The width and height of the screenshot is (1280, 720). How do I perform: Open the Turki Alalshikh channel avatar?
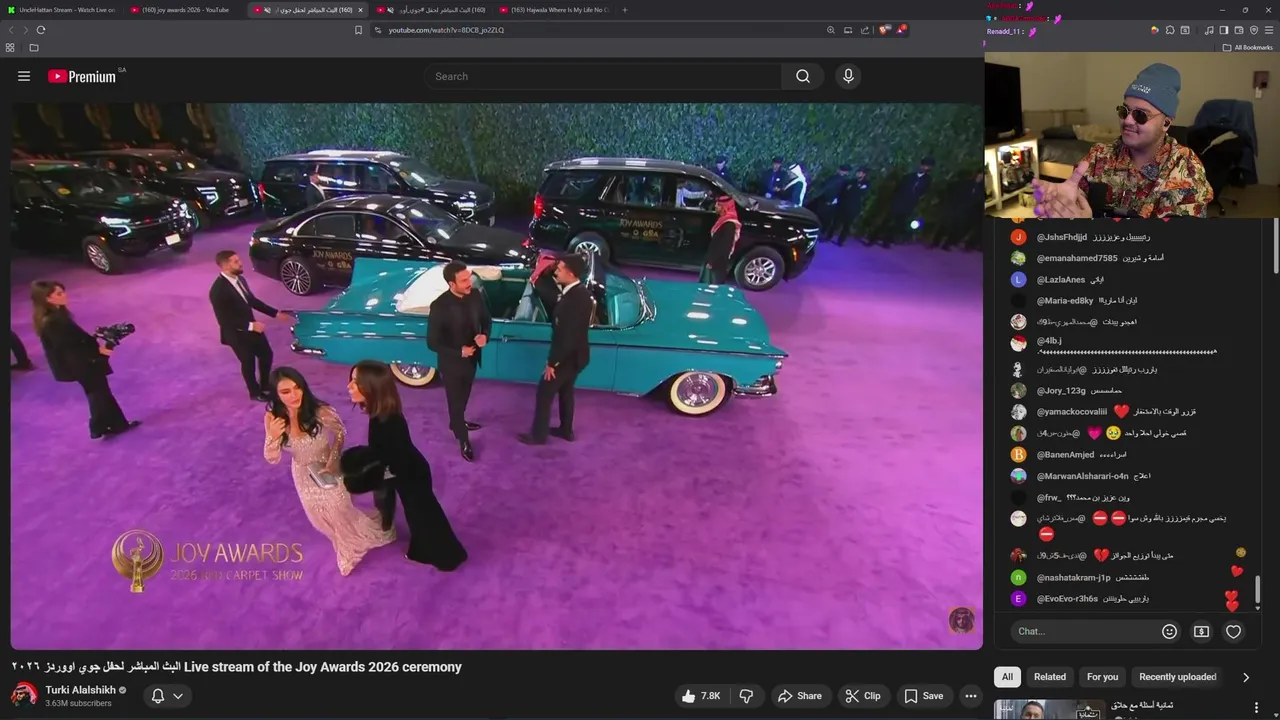pos(24,696)
